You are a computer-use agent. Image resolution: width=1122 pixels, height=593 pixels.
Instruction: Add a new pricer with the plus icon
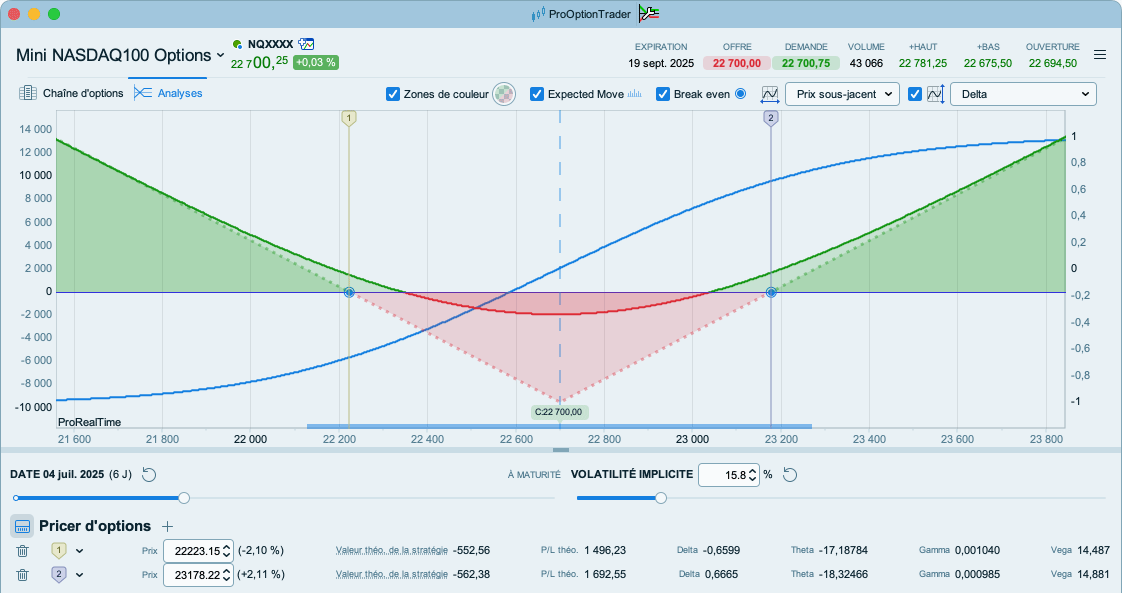168,526
